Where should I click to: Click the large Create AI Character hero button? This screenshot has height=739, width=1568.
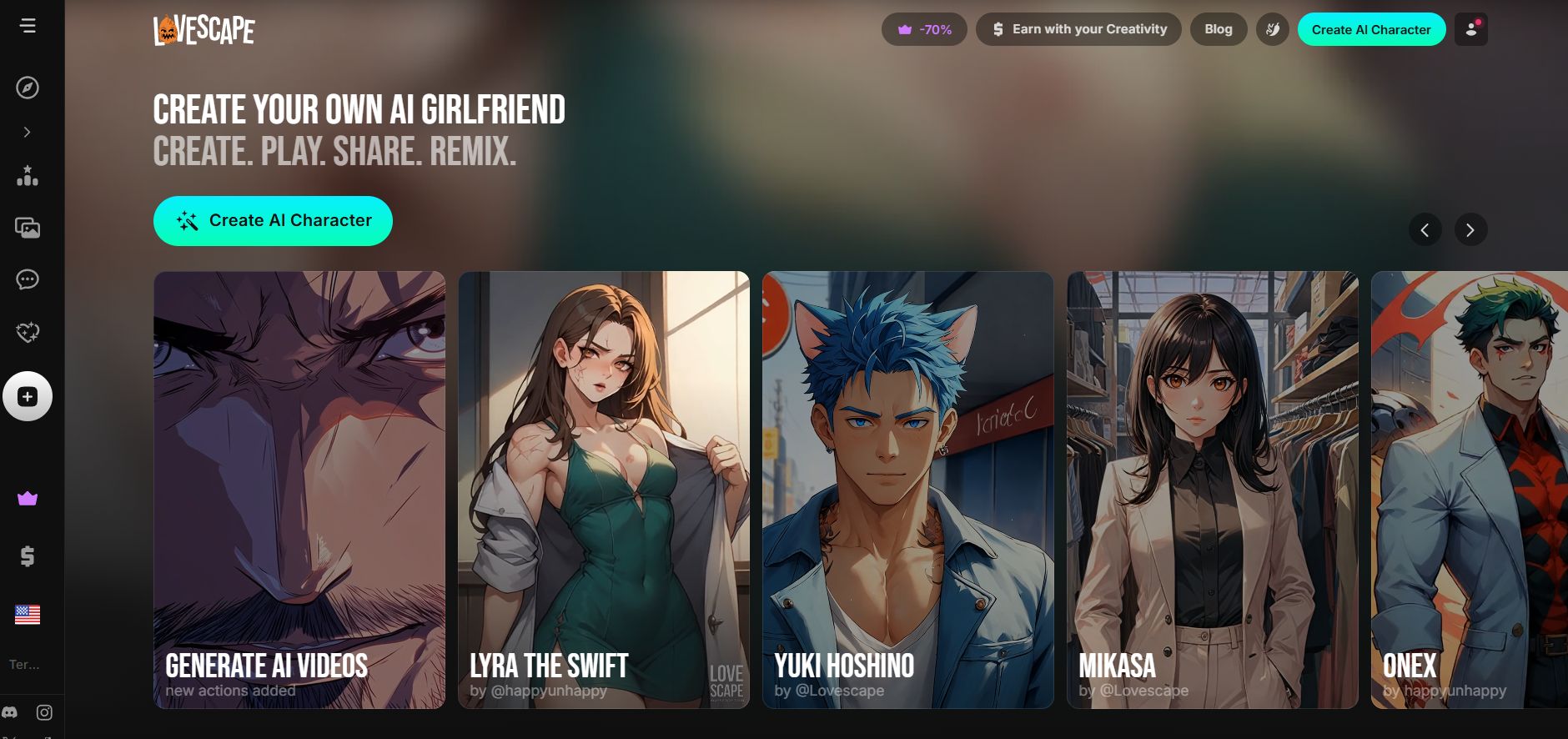point(273,221)
